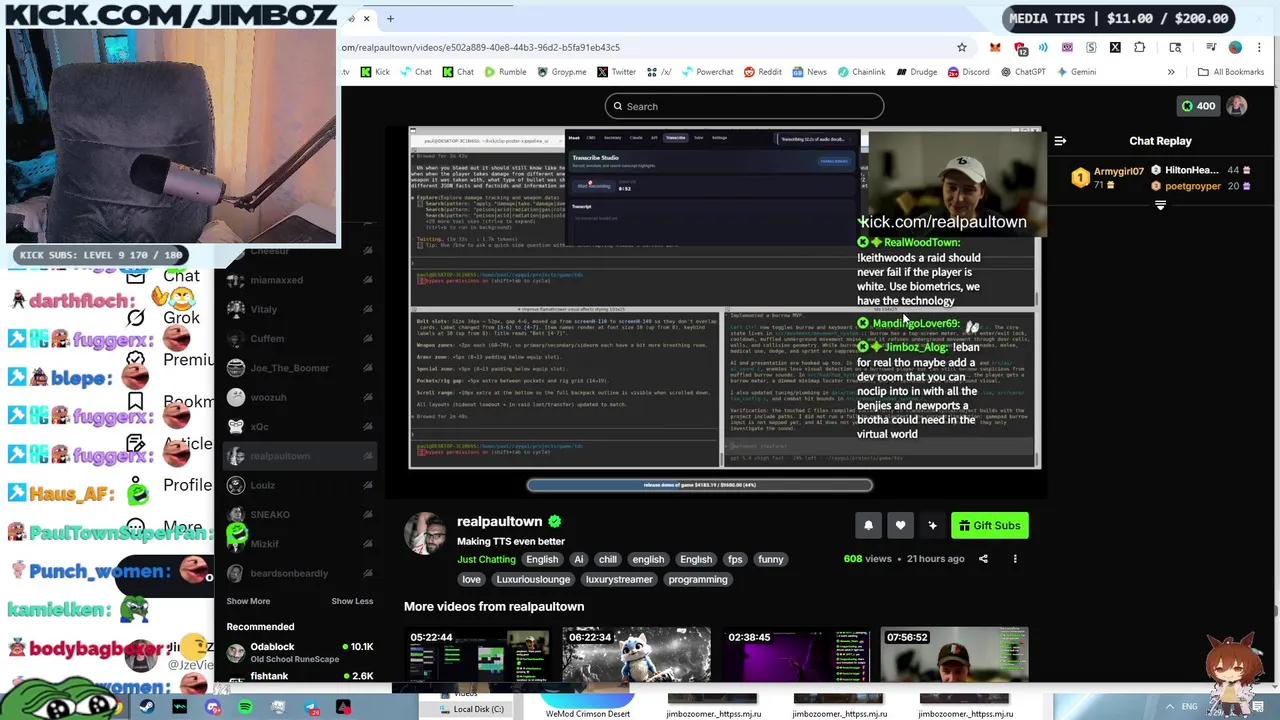Screen dimensions: 1280x720
Task: Open Spotify from the taskbar
Action: click(245, 707)
